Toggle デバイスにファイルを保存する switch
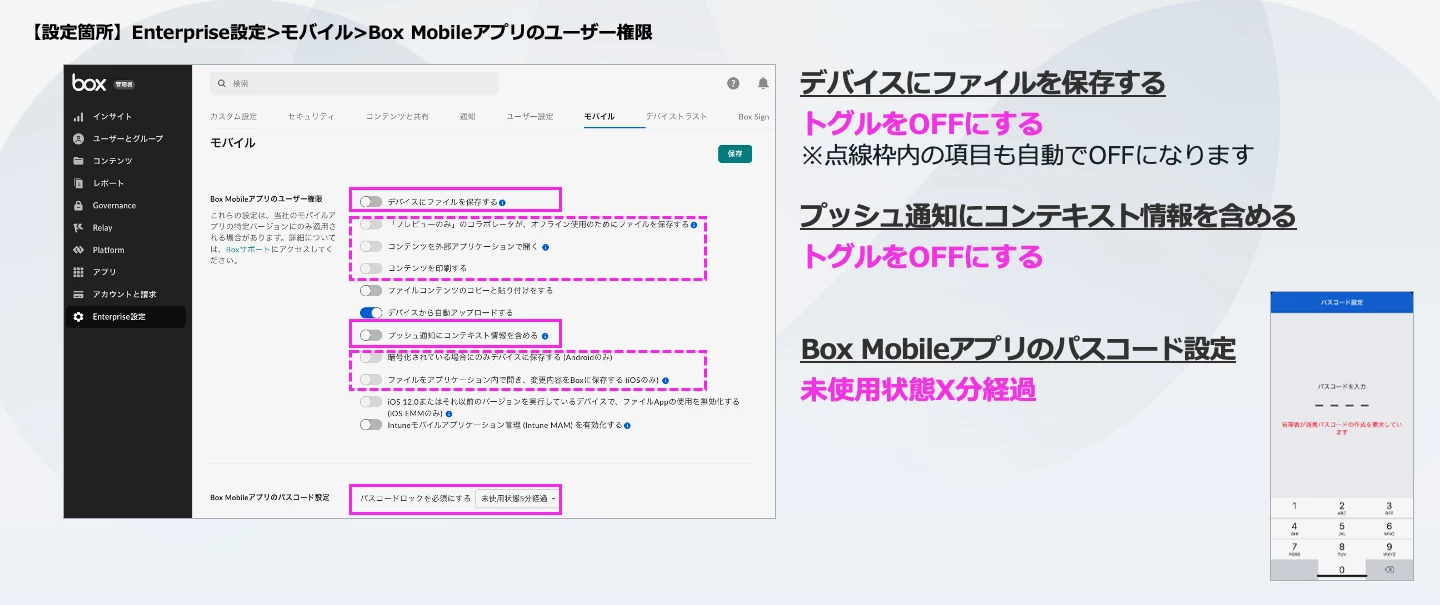 coord(371,202)
